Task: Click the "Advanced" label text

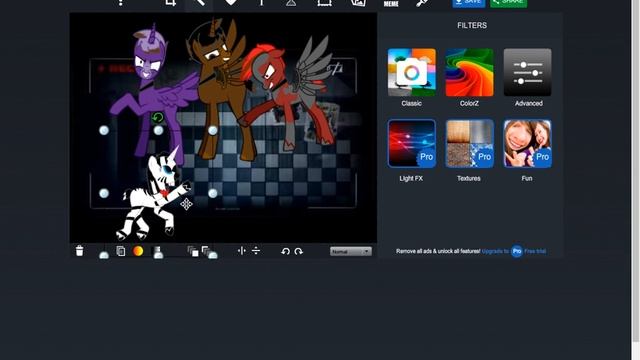Action: pos(529,103)
